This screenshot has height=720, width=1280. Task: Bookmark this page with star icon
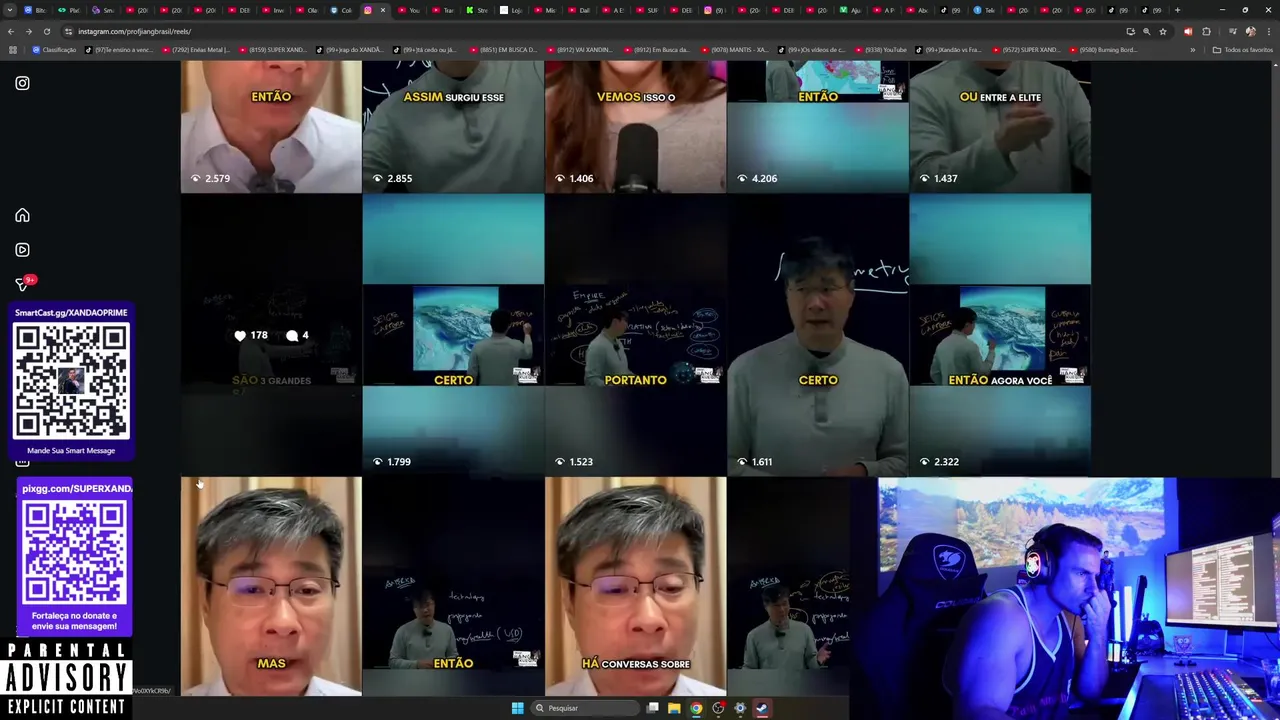1162,31
